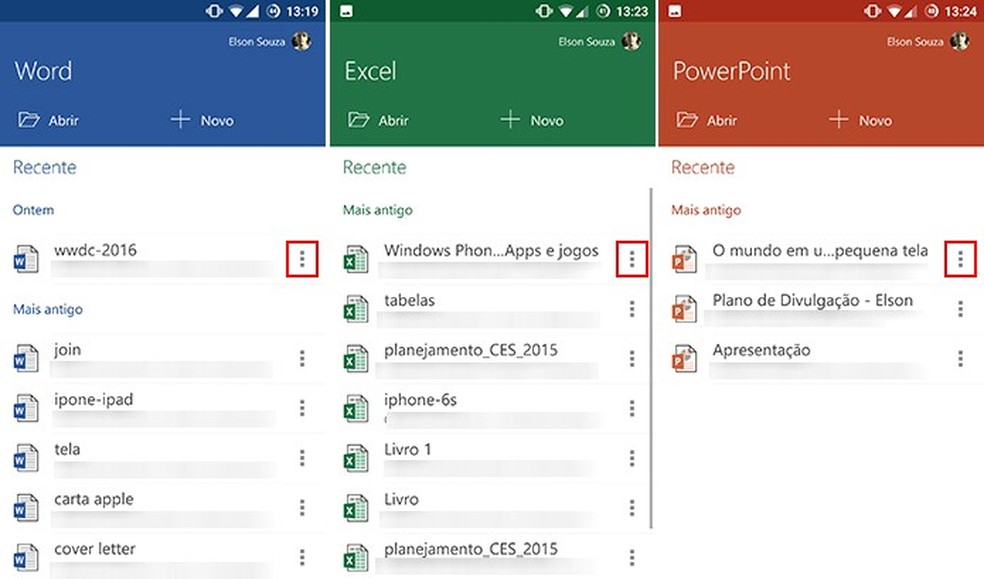This screenshot has width=984, height=579.
Task: Click the Excel icon beside Livro 1
Action: pos(355,458)
